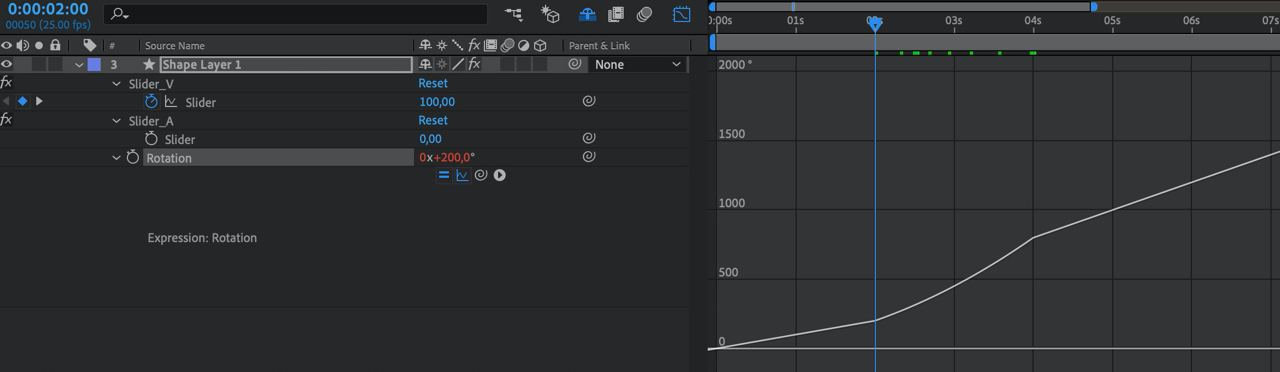Click expression pick whip below Rotation
The width and height of the screenshot is (1280, 372).
480,175
